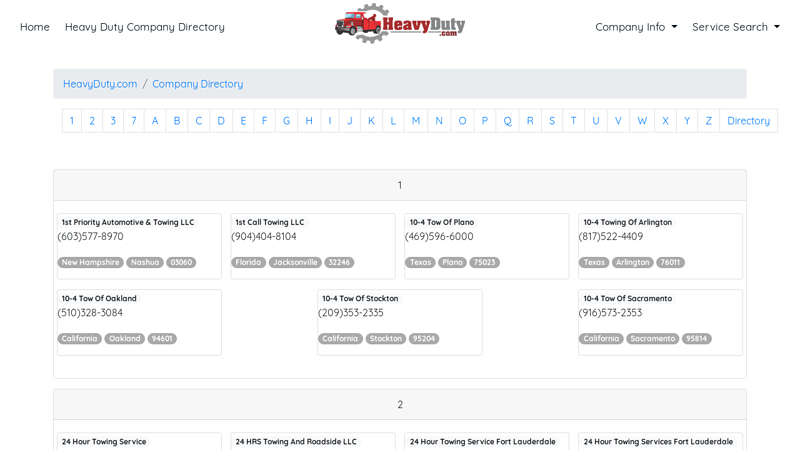Open the Company Info dropdown menu
The image size is (800, 450).
click(x=636, y=27)
